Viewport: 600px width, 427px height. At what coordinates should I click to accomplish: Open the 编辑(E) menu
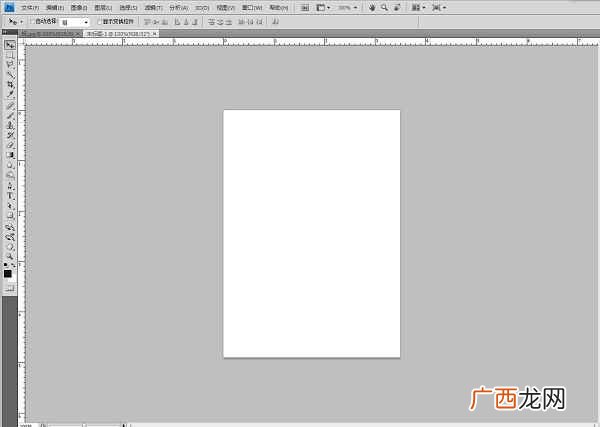55,8
